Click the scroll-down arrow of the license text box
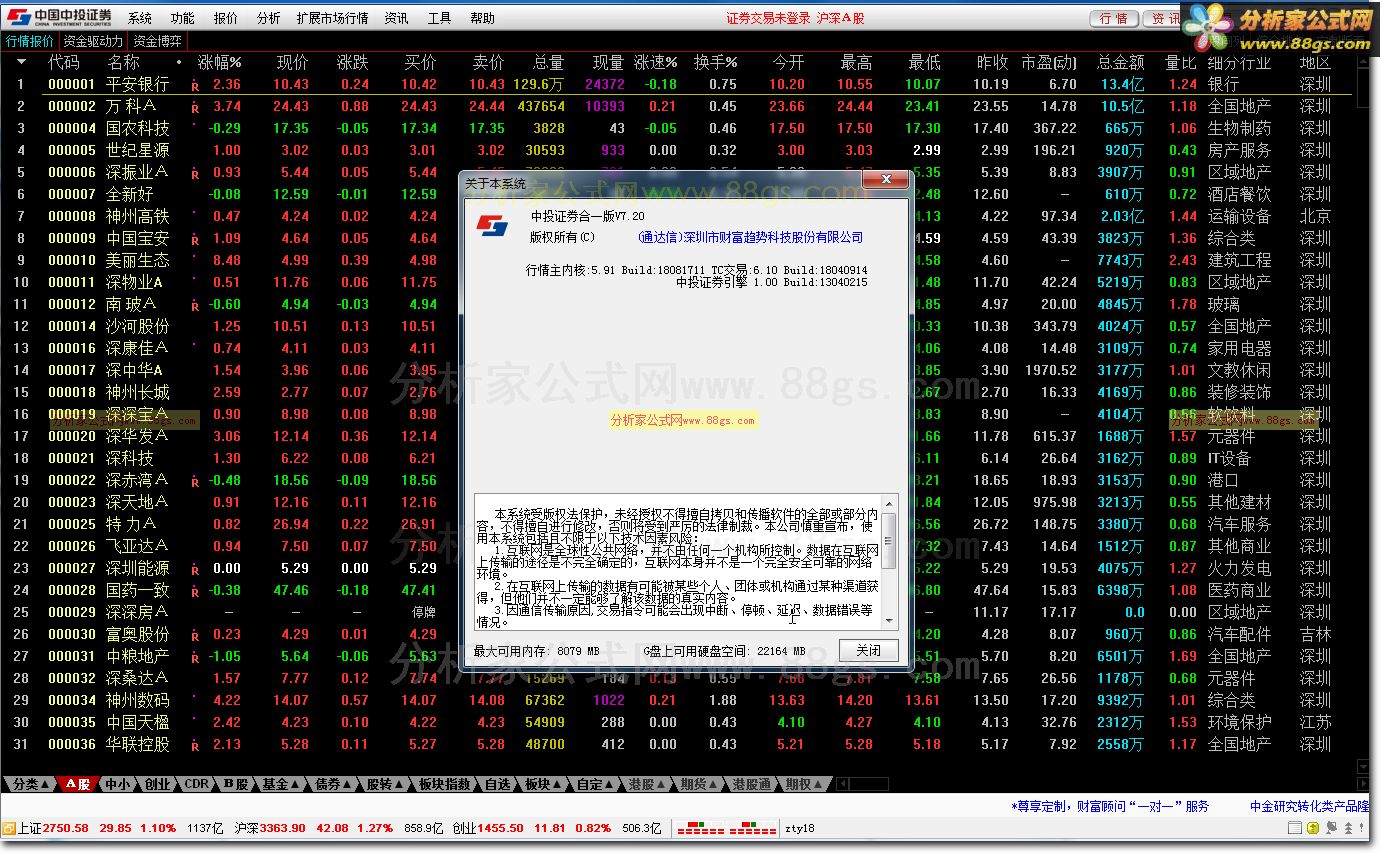 888,620
